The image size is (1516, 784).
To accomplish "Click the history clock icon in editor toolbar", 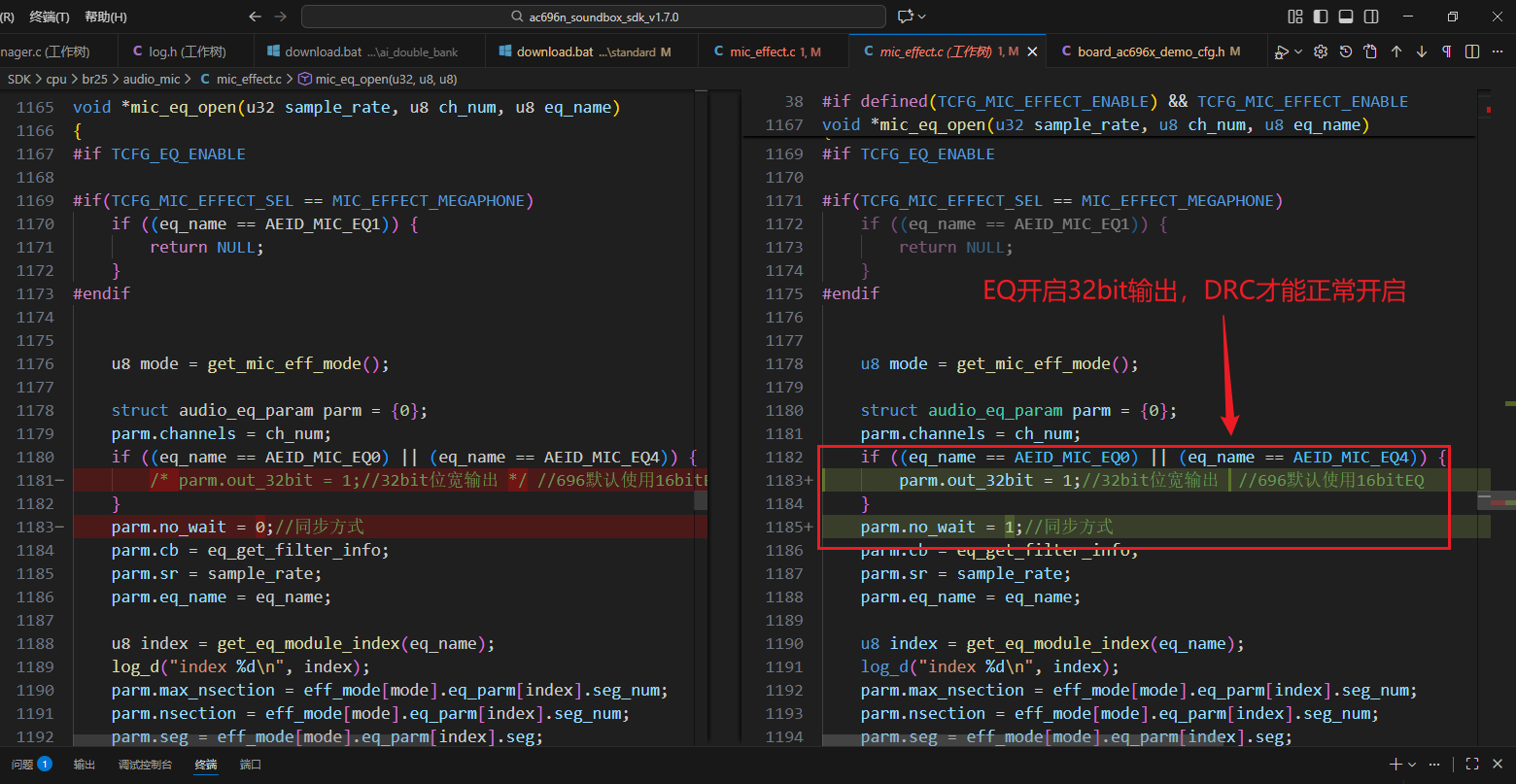I will 1346,51.
